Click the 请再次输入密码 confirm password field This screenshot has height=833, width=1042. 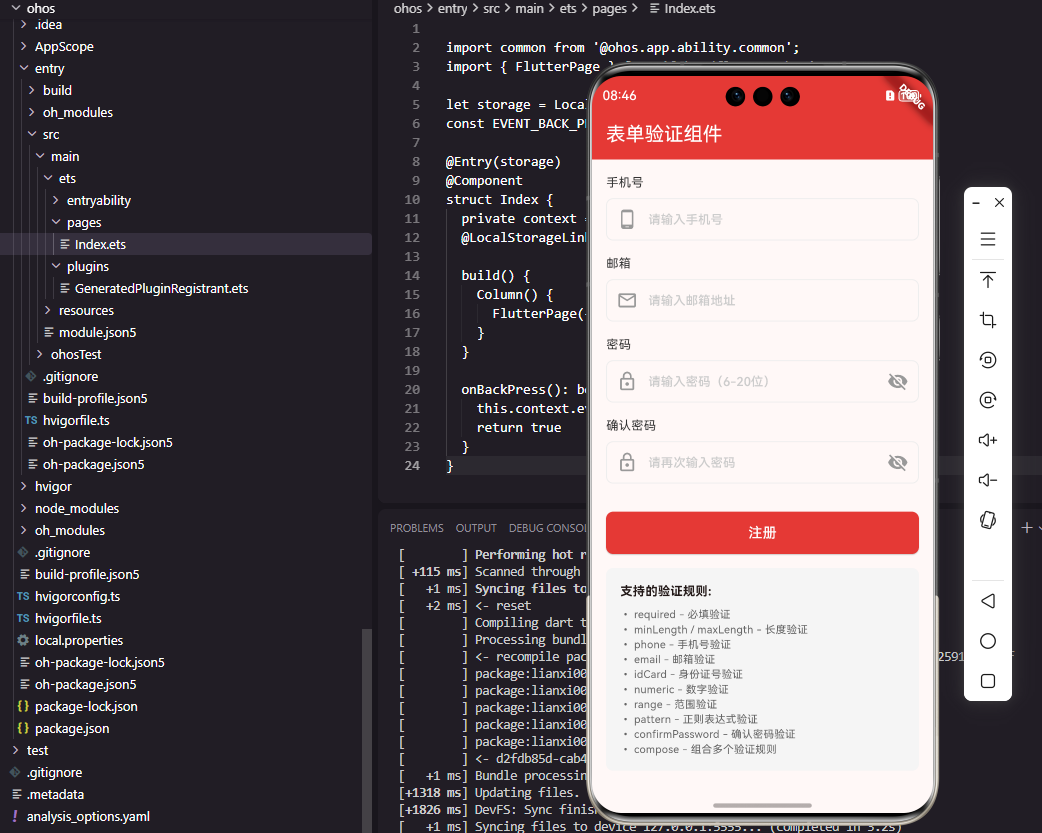point(762,463)
